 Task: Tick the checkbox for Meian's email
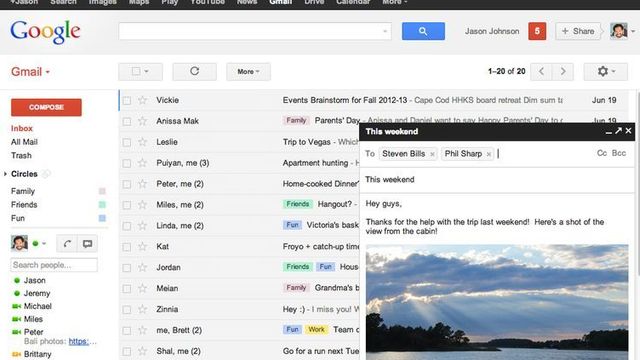point(127,289)
